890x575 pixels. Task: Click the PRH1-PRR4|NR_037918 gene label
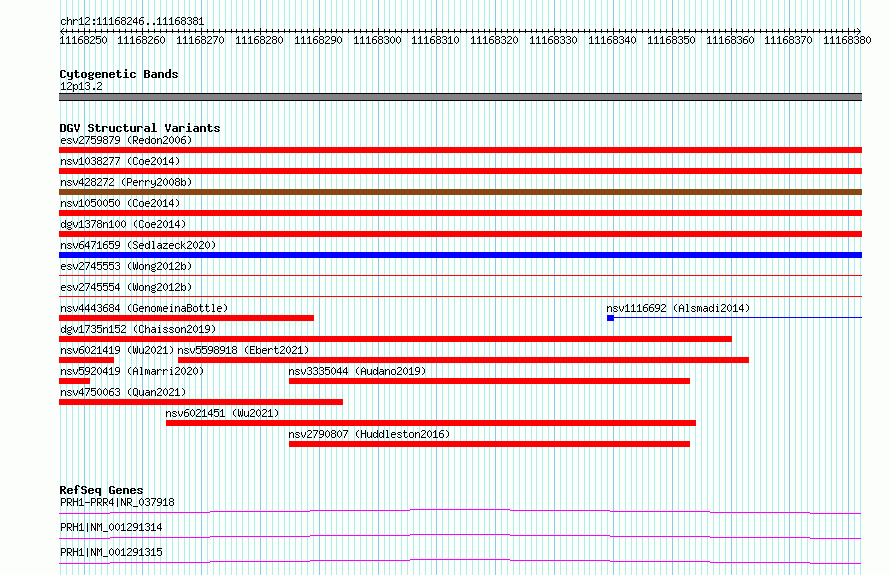117,502
